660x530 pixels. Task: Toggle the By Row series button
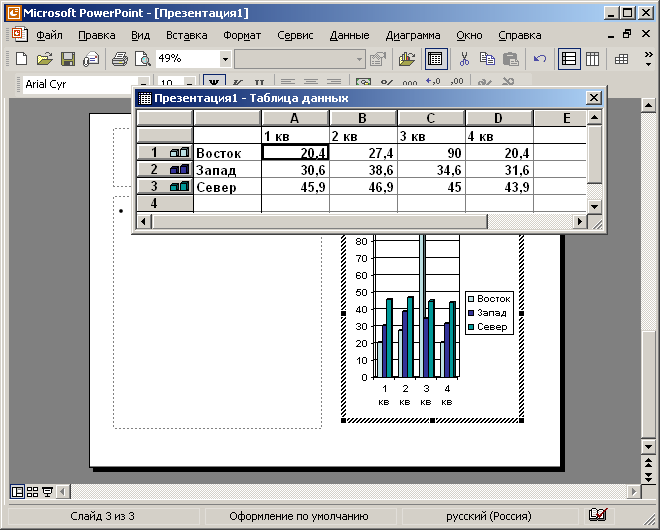pyautogui.click(x=569, y=59)
